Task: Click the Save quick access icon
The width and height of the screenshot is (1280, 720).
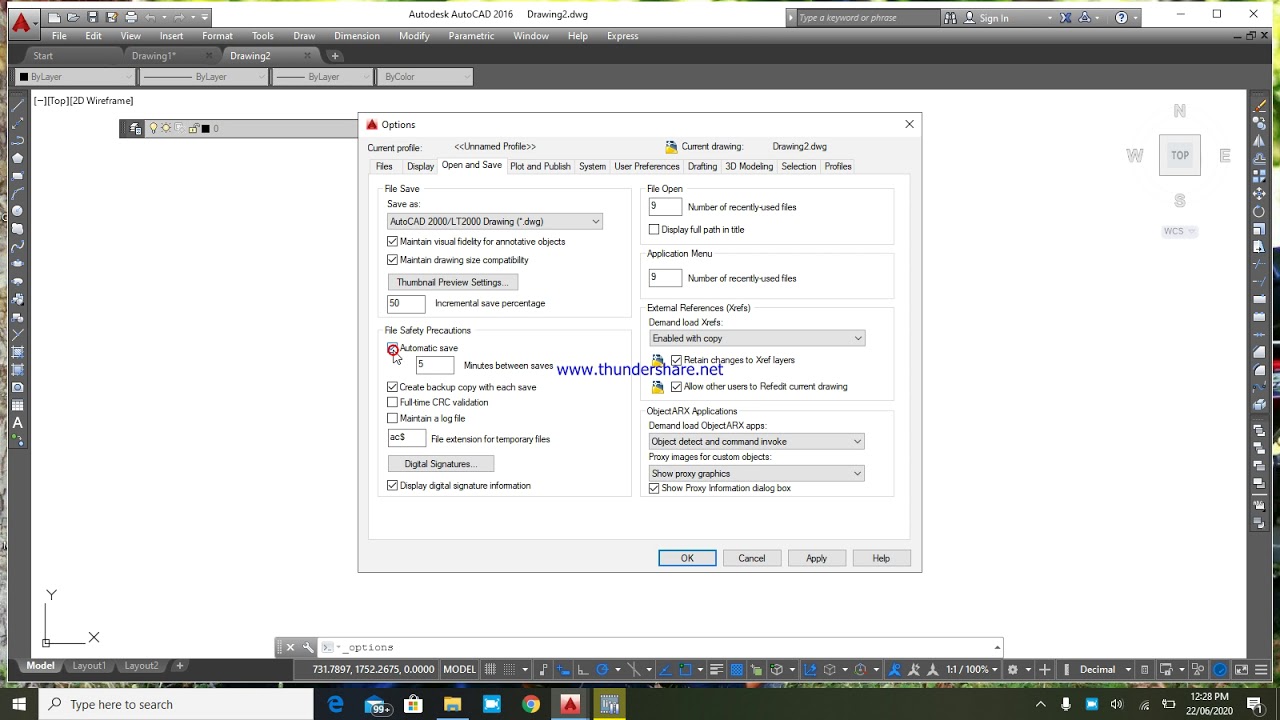Action: point(92,17)
